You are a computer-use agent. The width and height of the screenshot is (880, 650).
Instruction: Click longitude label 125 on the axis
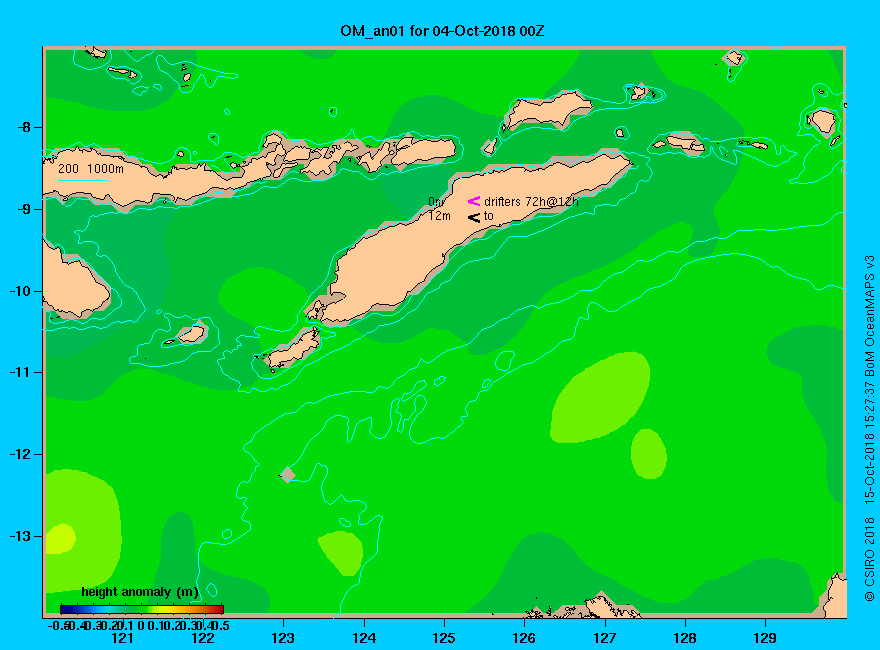coord(444,638)
